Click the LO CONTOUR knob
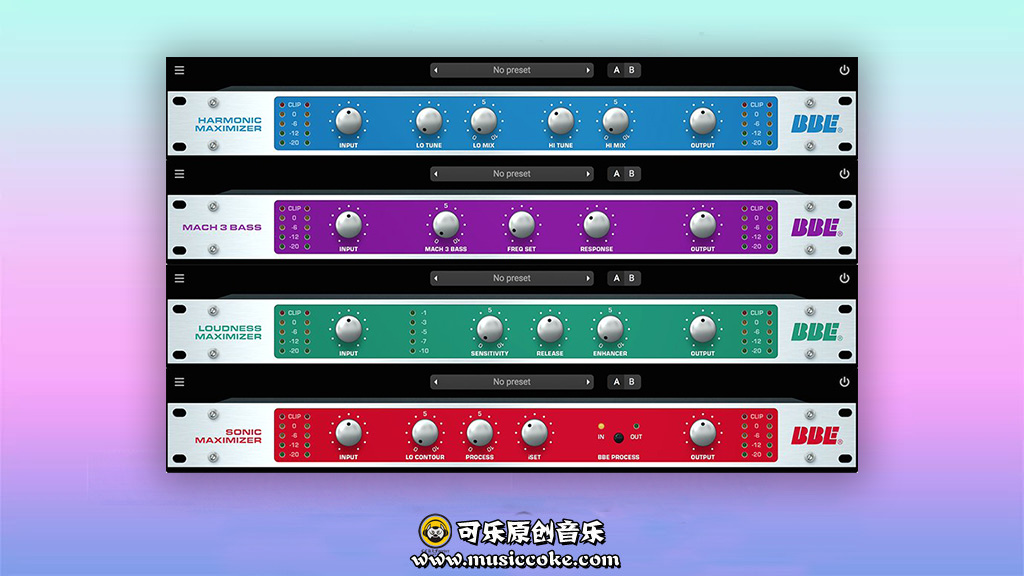This screenshot has width=1024, height=576. coord(424,433)
